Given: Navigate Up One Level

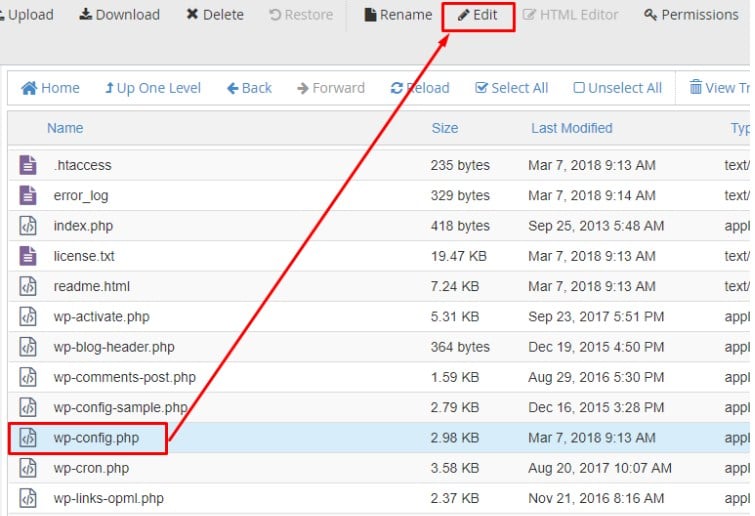Looking at the screenshot, I should tap(153, 88).
